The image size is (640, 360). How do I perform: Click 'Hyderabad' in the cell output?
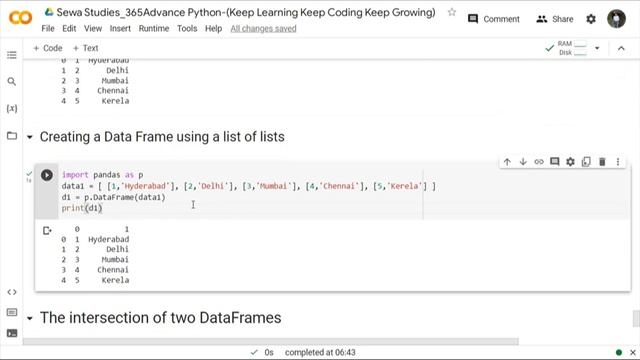109,239
